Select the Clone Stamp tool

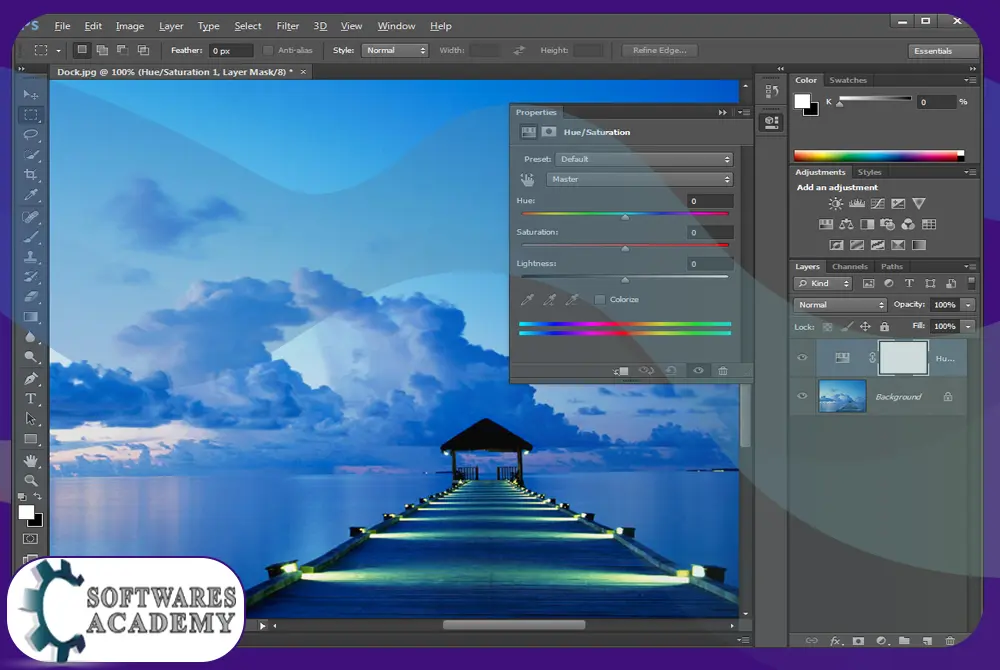pos(30,257)
